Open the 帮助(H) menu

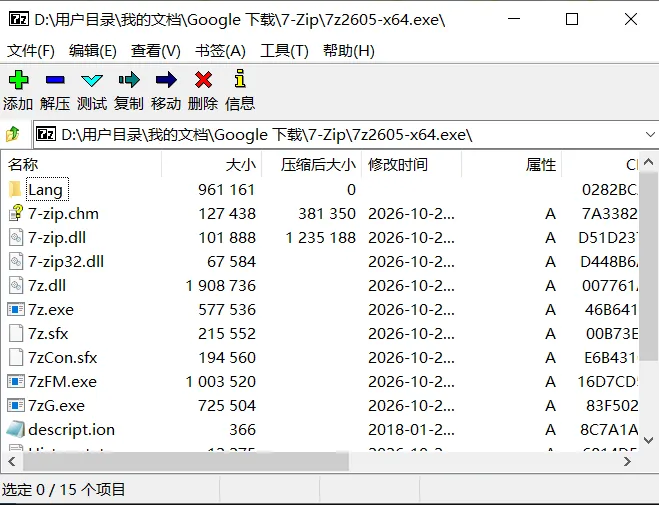(x=348, y=51)
